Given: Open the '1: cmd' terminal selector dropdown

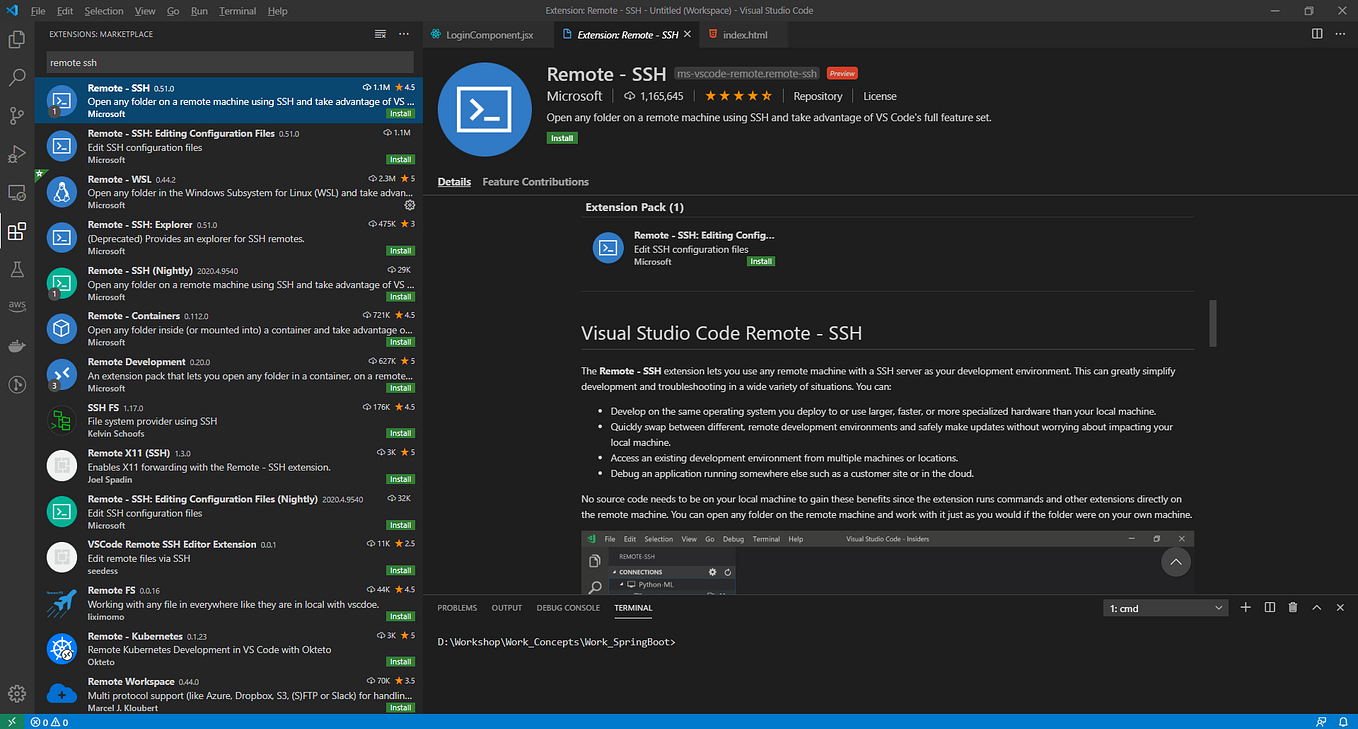Looking at the screenshot, I should point(1165,607).
